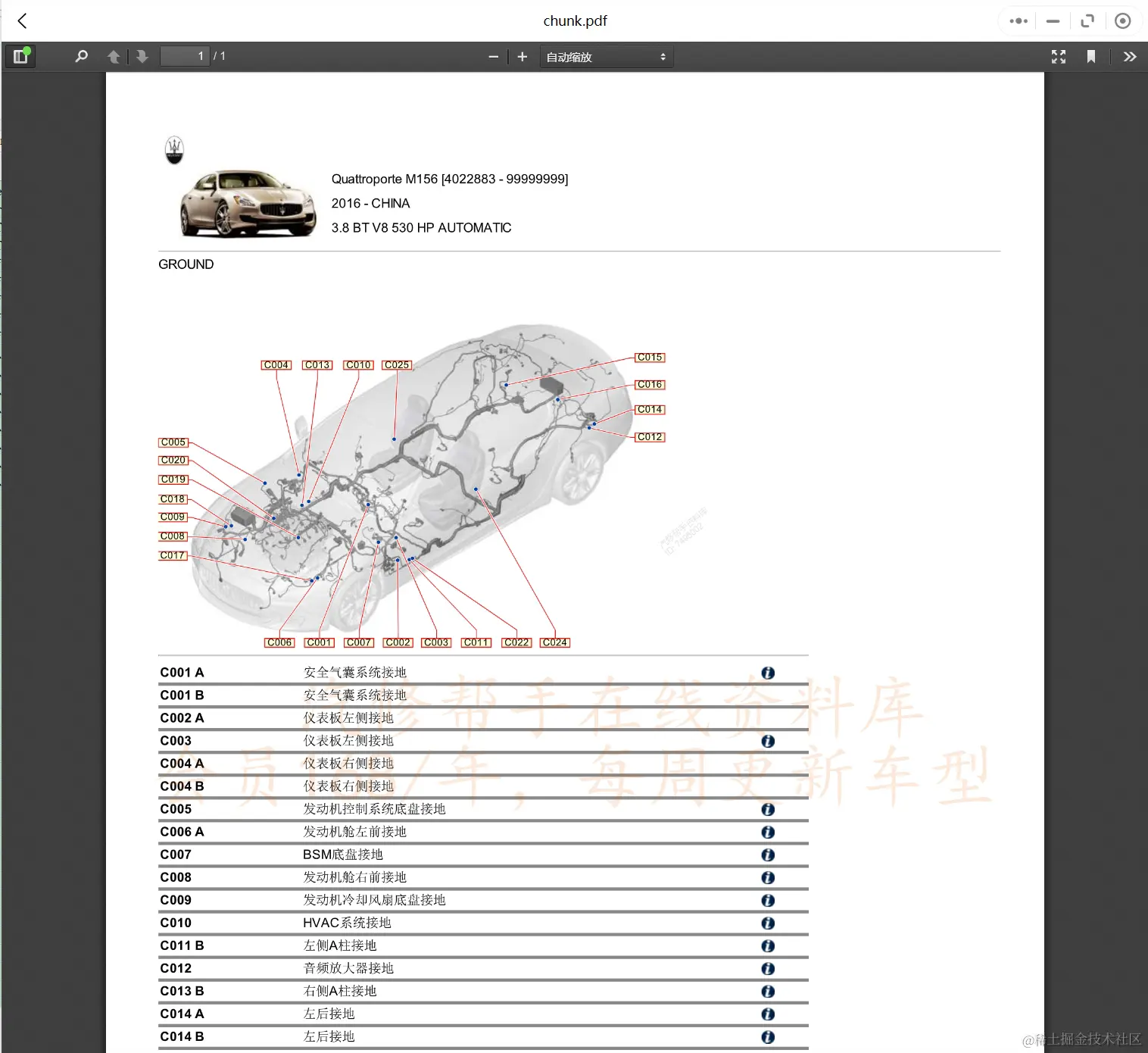Open info for C009 row
Viewport: 1148px width, 1053px height.
pyautogui.click(x=768, y=900)
